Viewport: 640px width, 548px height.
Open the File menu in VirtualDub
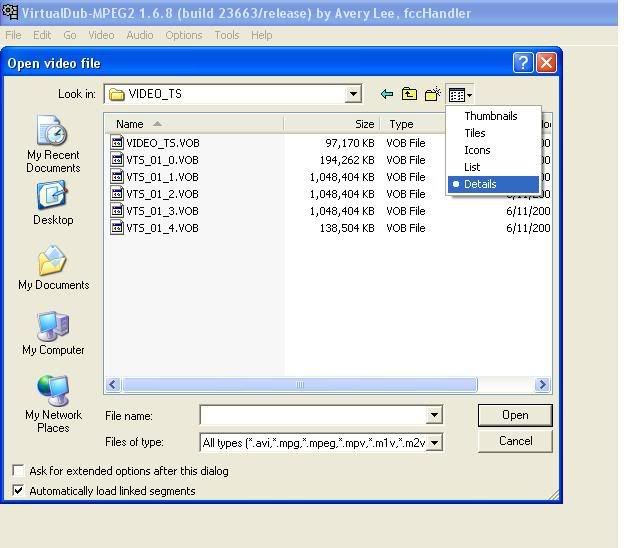tap(13, 35)
